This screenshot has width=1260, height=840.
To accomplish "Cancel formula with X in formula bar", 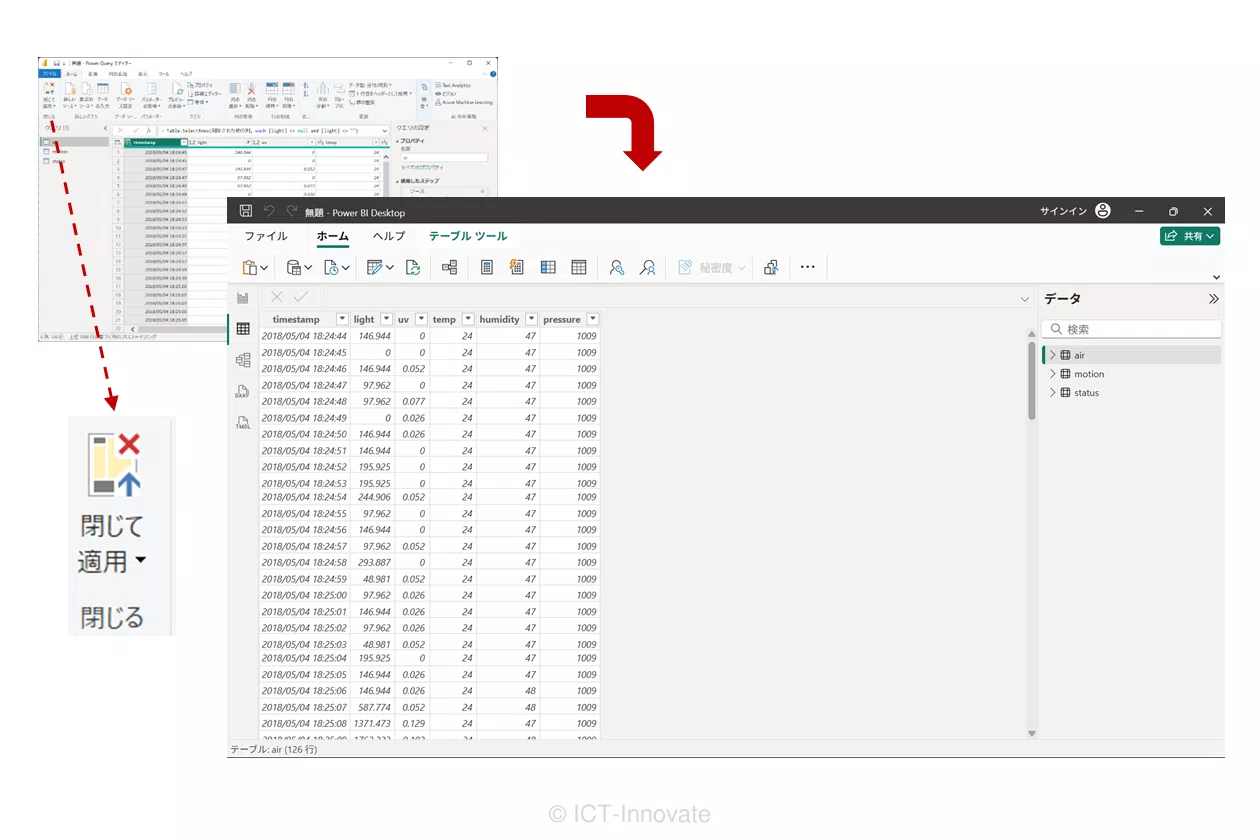I will pos(277,297).
